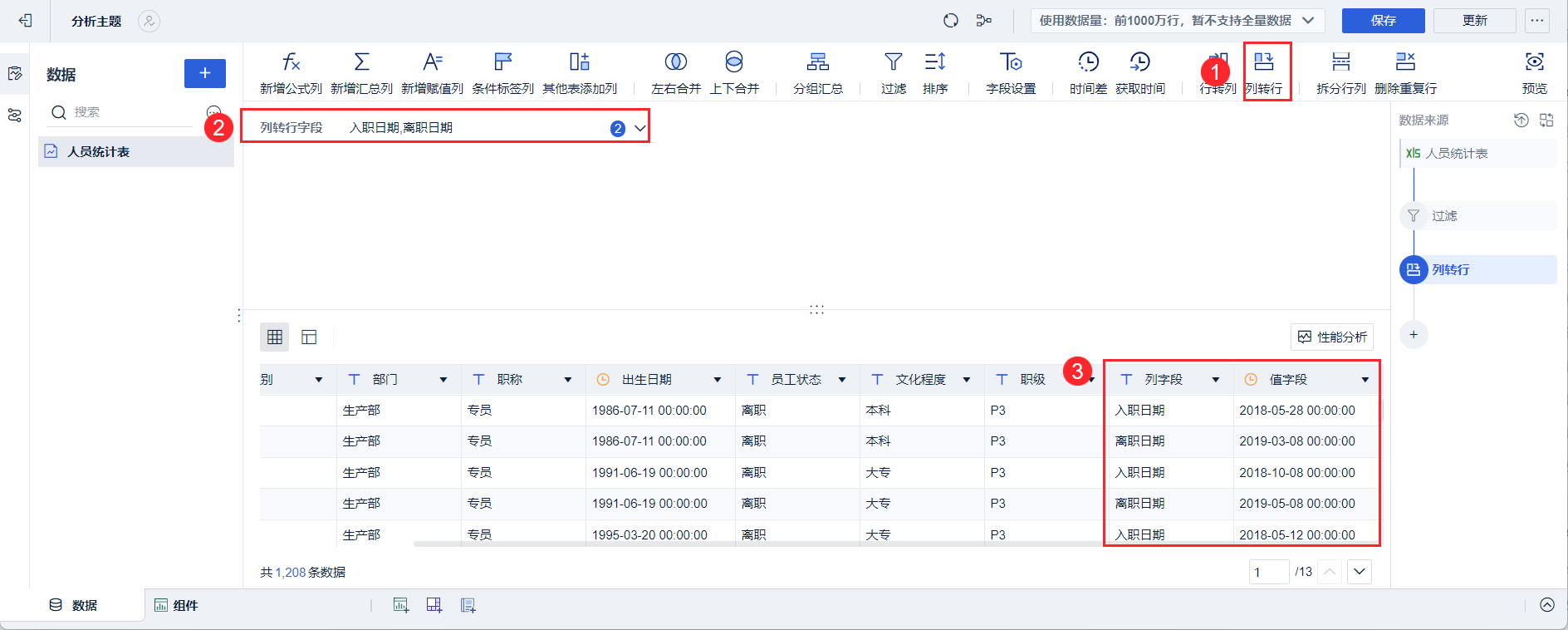Screen dimensions: 1568x630
Task: Open the 预览 preview tool
Action: [1535, 73]
